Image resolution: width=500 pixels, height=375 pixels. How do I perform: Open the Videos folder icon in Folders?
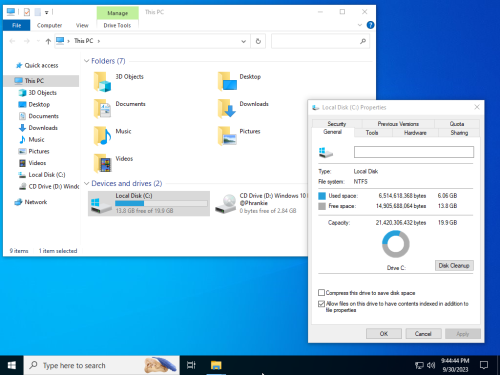[x=102, y=163]
